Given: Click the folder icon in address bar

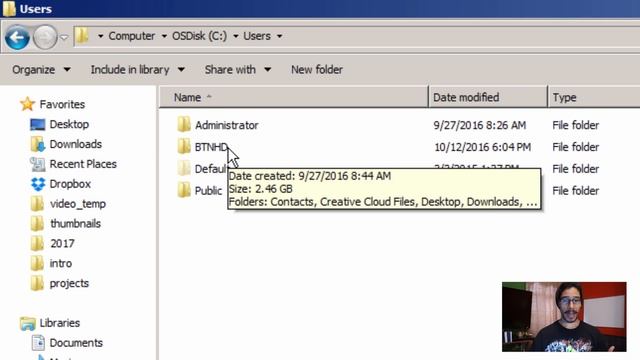Looking at the screenshot, I should tap(82, 36).
